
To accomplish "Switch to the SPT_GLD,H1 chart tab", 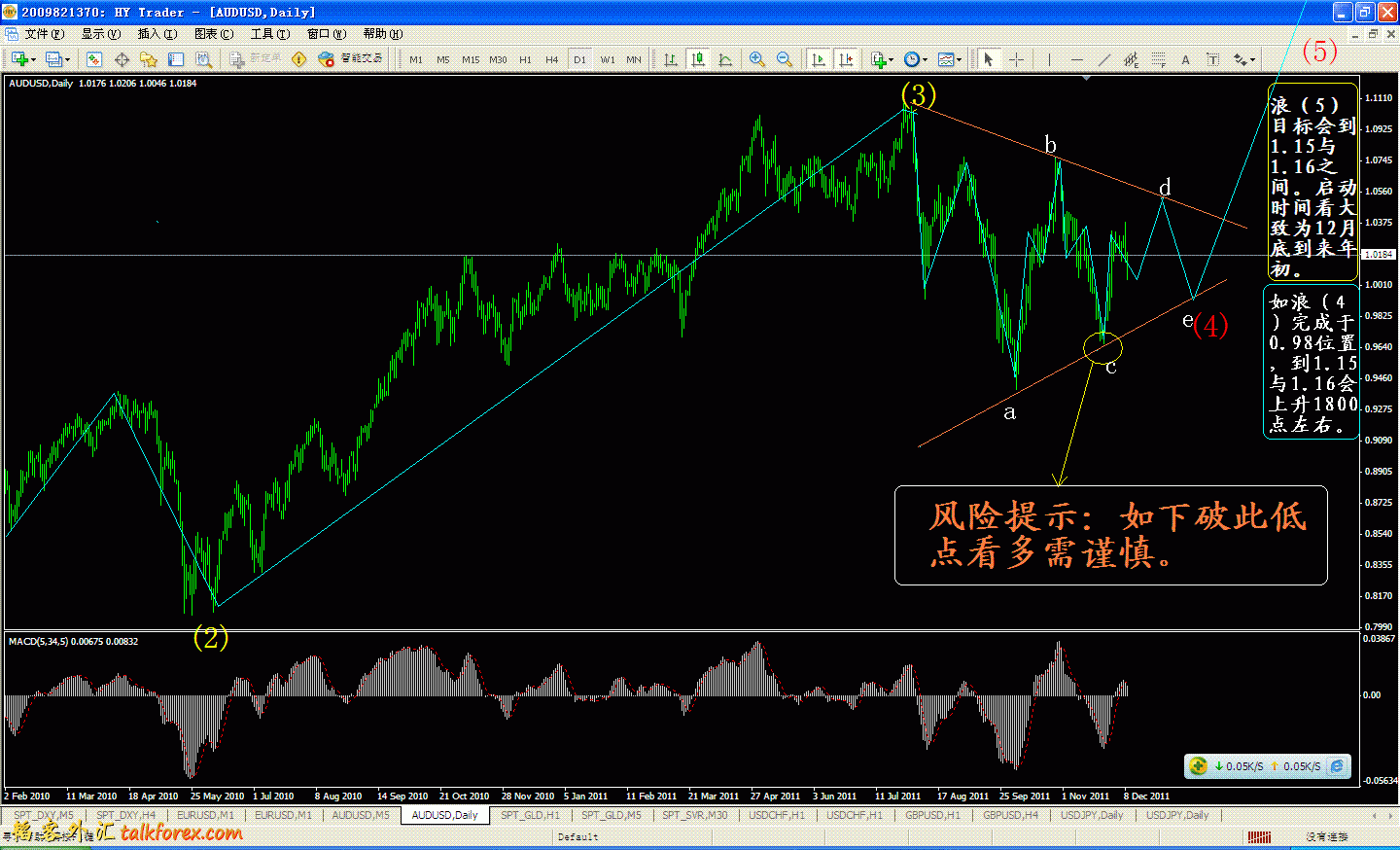I will pyautogui.click(x=530, y=815).
